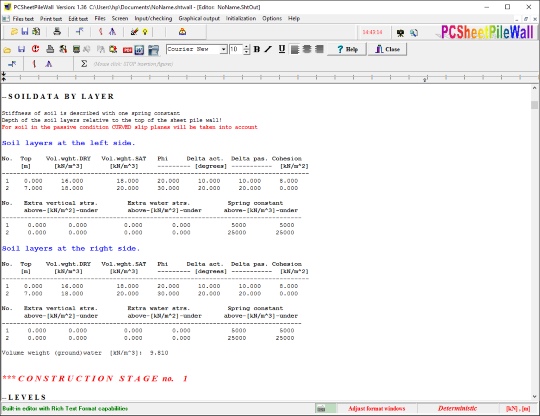Click Adjust format windows in status bar
The width and height of the screenshot is (540, 416).
point(376,409)
